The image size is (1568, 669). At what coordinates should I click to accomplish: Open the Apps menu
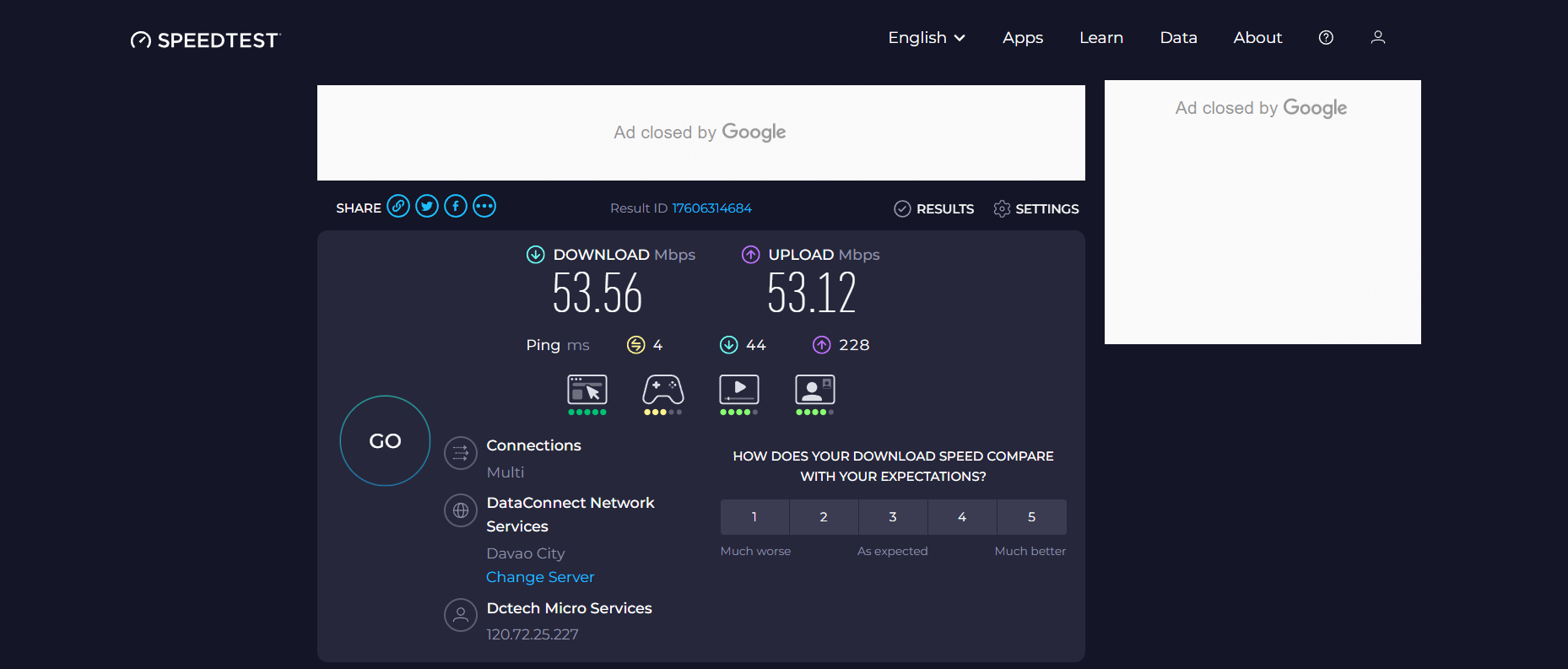click(x=1023, y=38)
